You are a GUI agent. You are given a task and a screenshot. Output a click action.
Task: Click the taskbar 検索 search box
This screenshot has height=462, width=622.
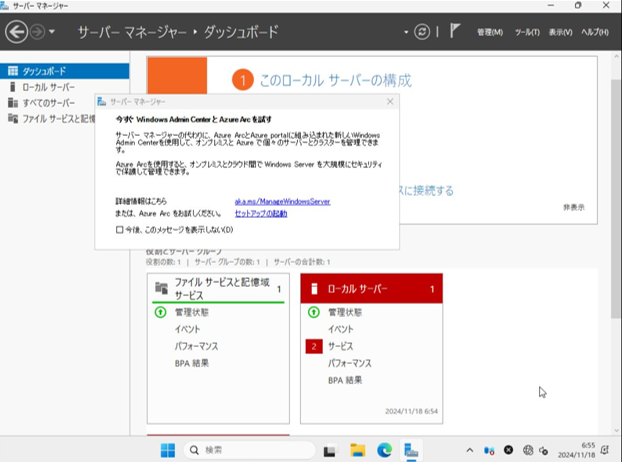pos(249,450)
